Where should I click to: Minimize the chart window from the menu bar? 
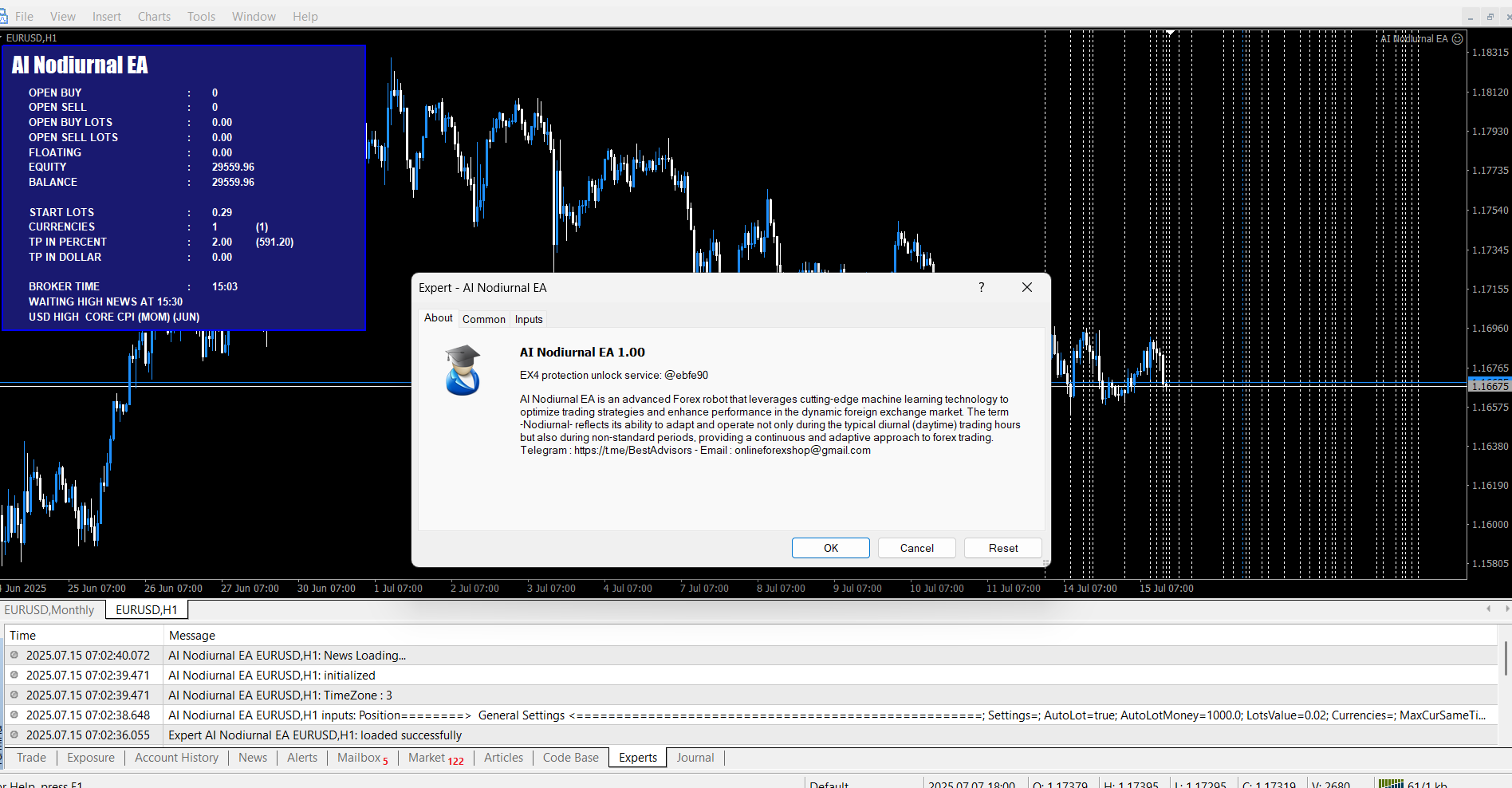[1471, 17]
